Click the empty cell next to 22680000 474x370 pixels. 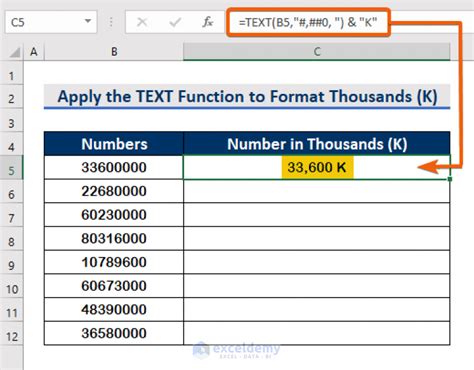[x=317, y=191]
